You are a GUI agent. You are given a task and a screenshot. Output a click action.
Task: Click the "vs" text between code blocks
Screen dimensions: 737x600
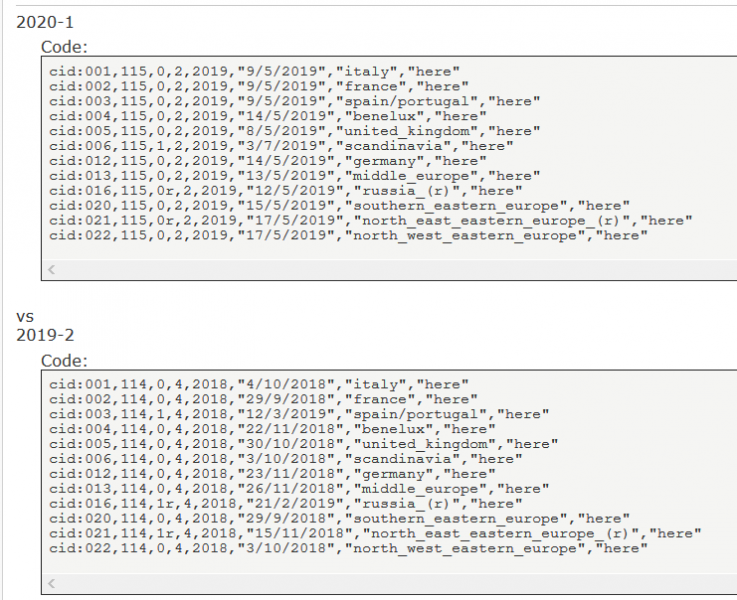click(25, 316)
